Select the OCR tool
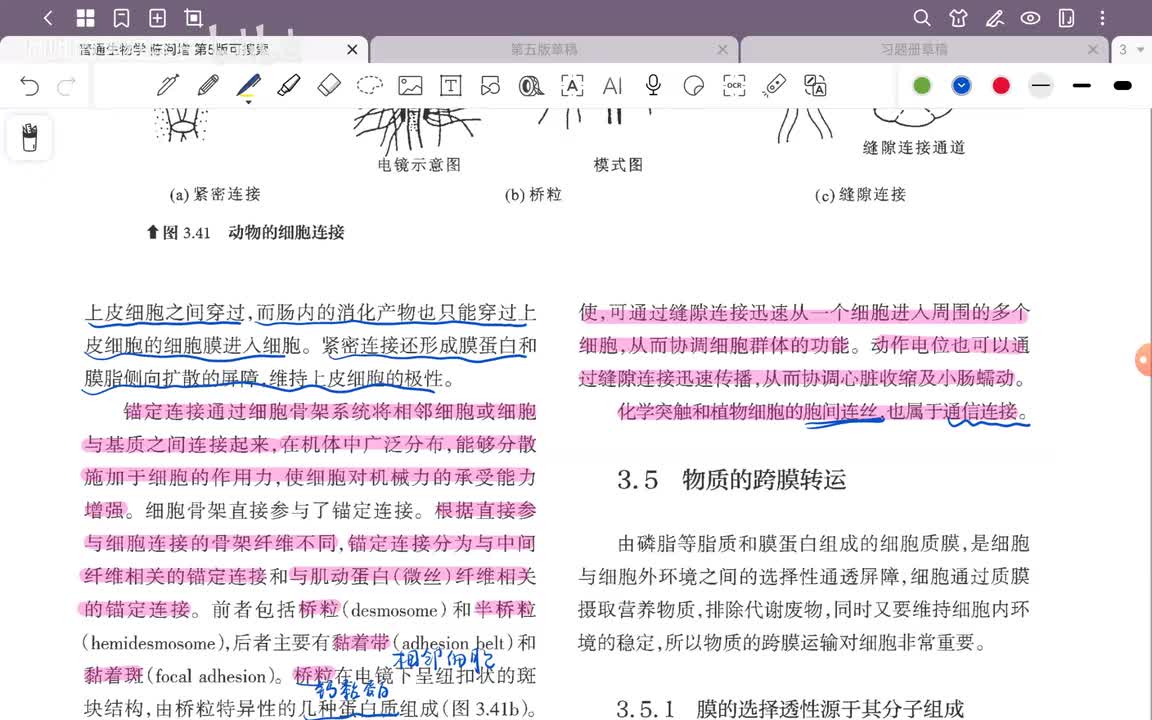1152x720 pixels. coord(734,86)
